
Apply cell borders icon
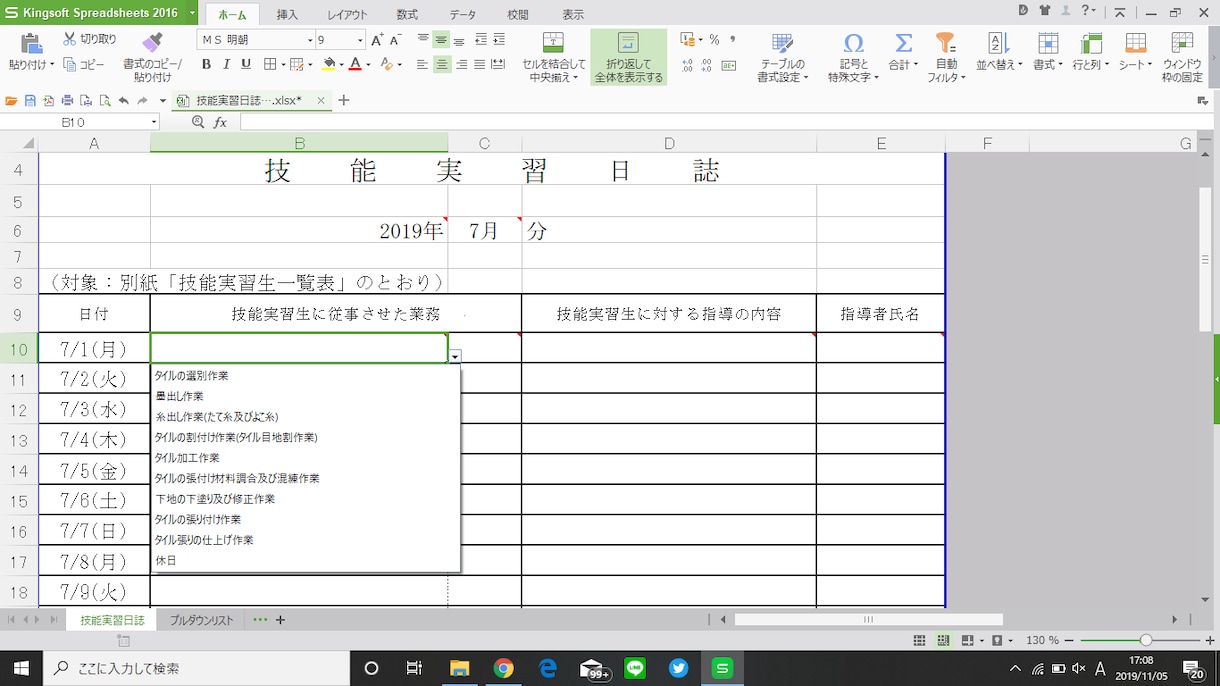point(269,64)
